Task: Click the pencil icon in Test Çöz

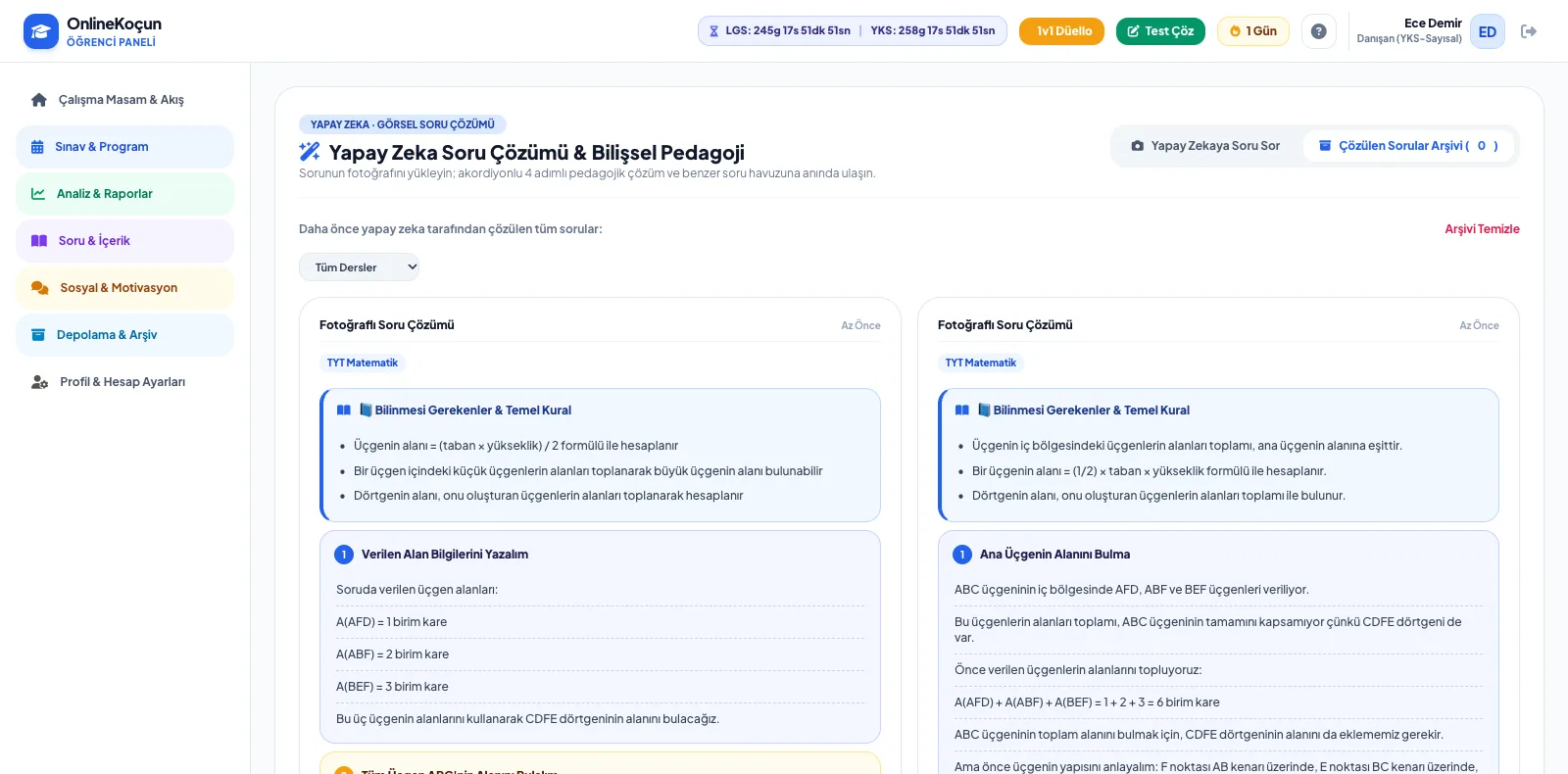Action: (1133, 31)
